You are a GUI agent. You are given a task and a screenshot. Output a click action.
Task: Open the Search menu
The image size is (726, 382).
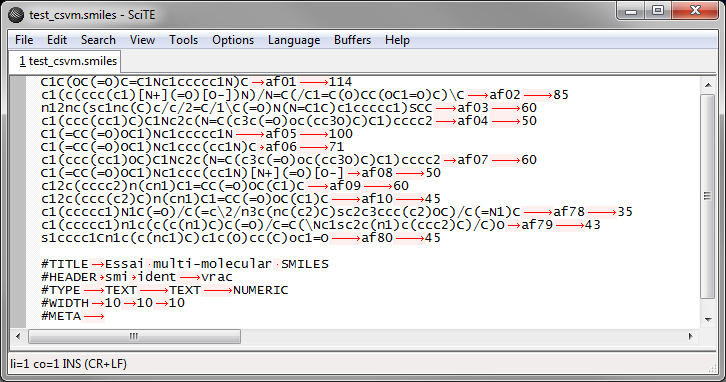[x=98, y=40]
